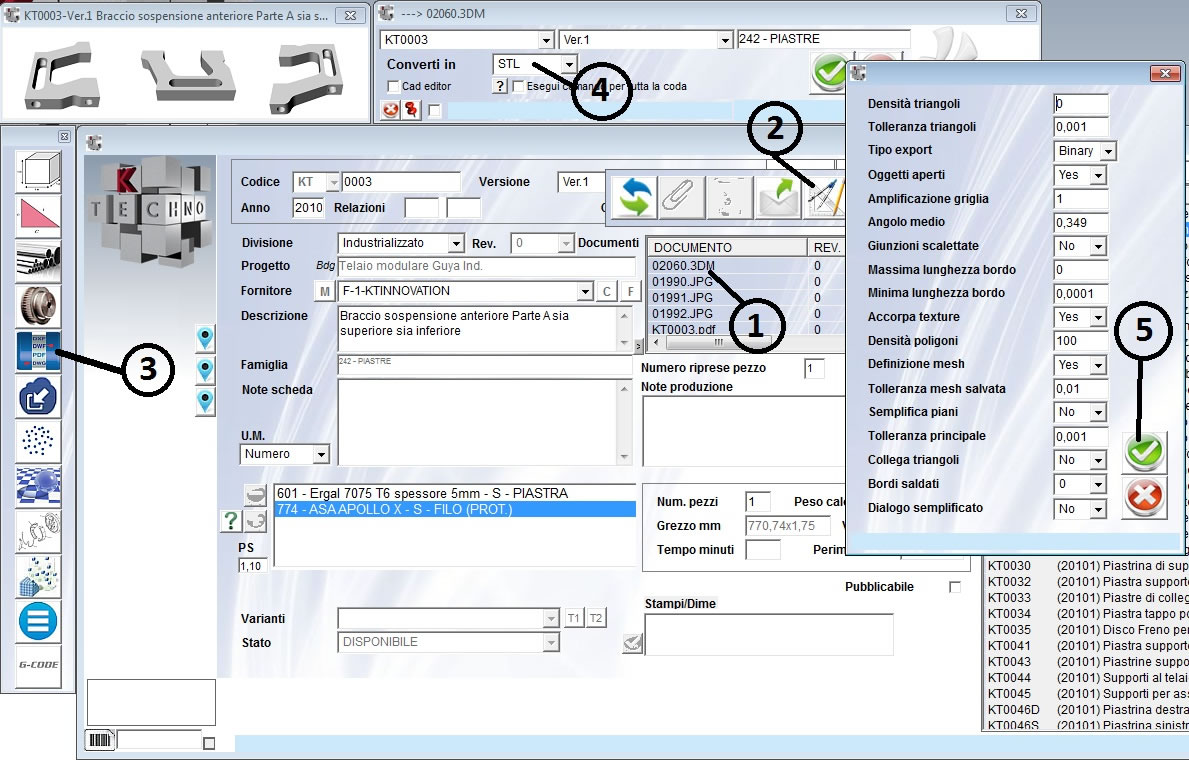This screenshot has height=768, width=1189.
Task: Click the Densità triangoli input field
Action: (1081, 104)
